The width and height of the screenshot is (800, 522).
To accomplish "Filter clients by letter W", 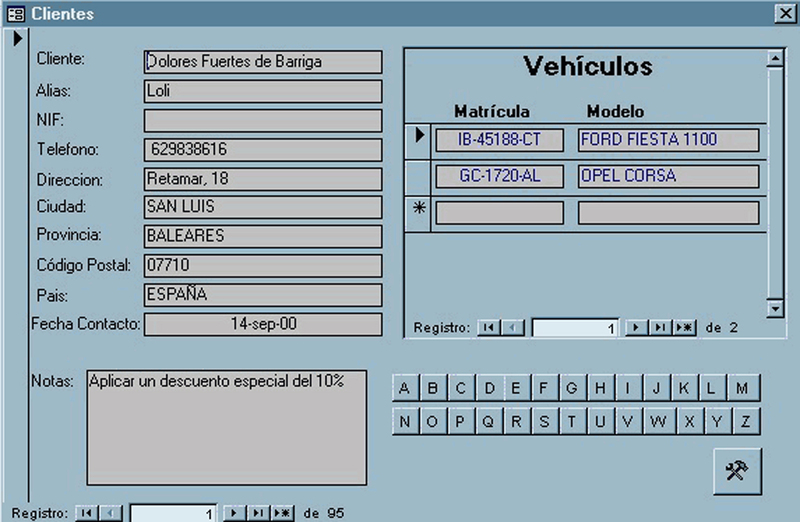I will [659, 421].
